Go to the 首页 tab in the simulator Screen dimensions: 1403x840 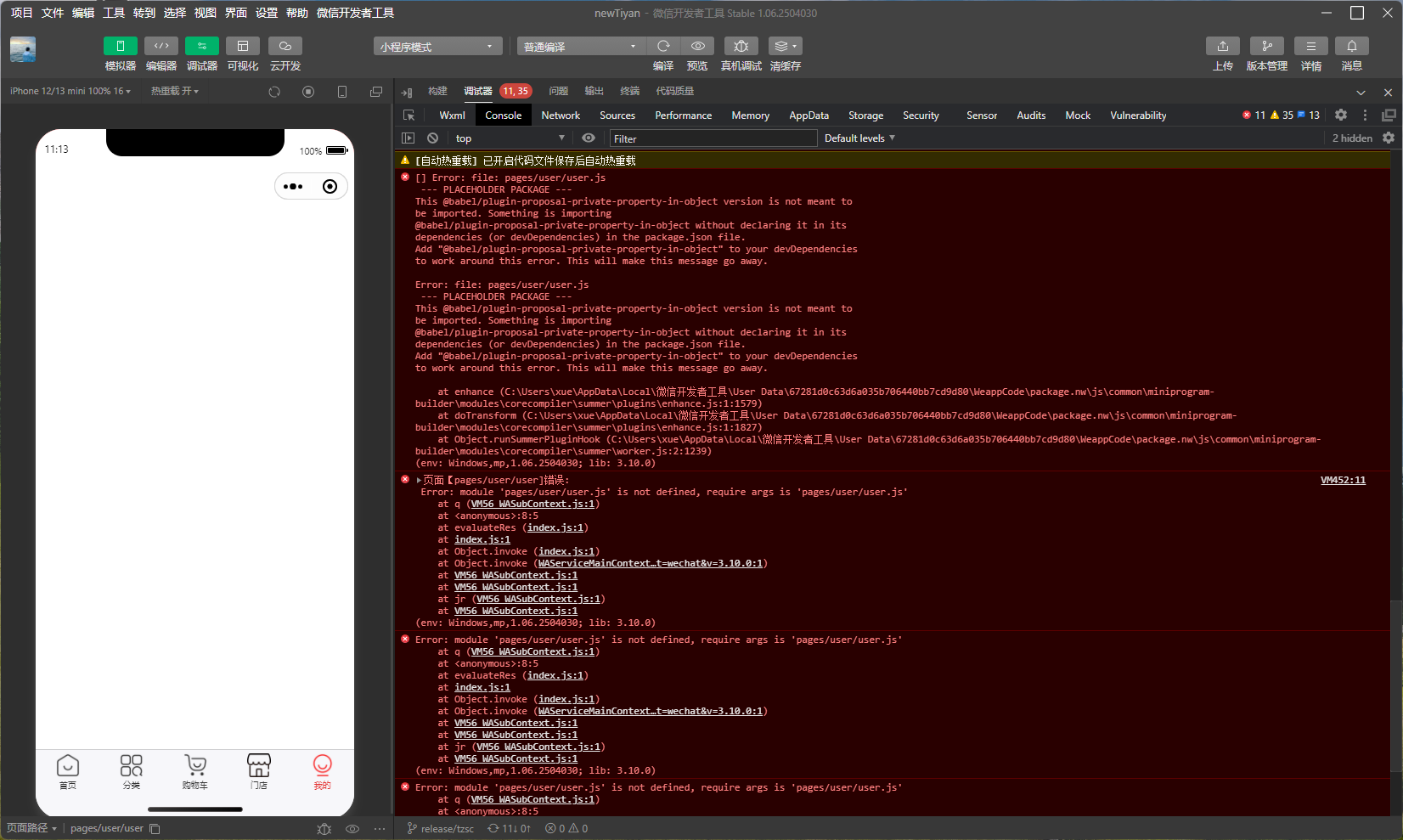coord(68,771)
